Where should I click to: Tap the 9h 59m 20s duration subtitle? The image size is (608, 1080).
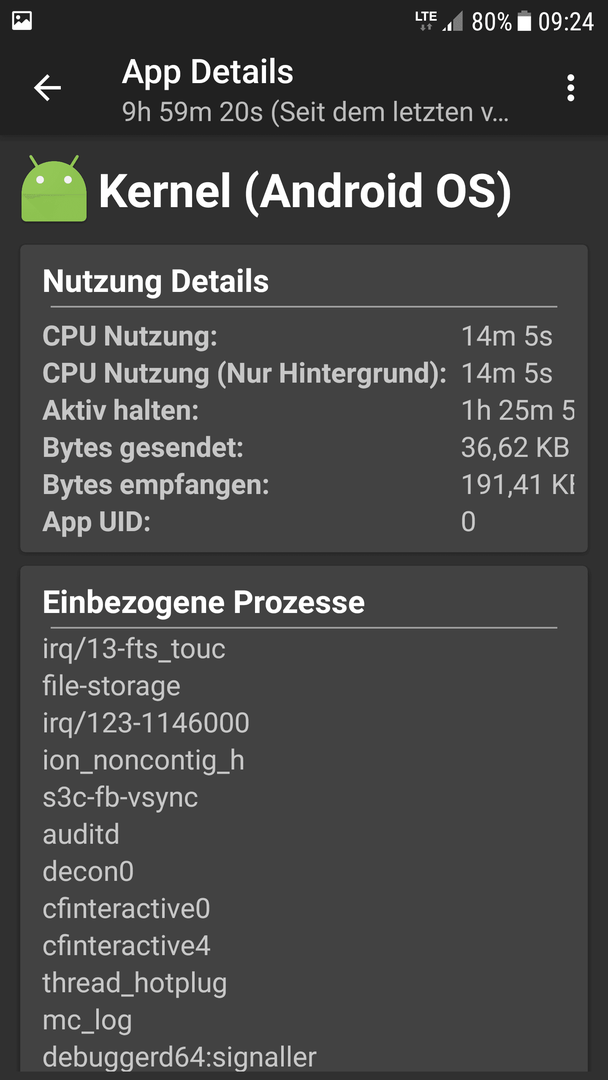(315, 112)
